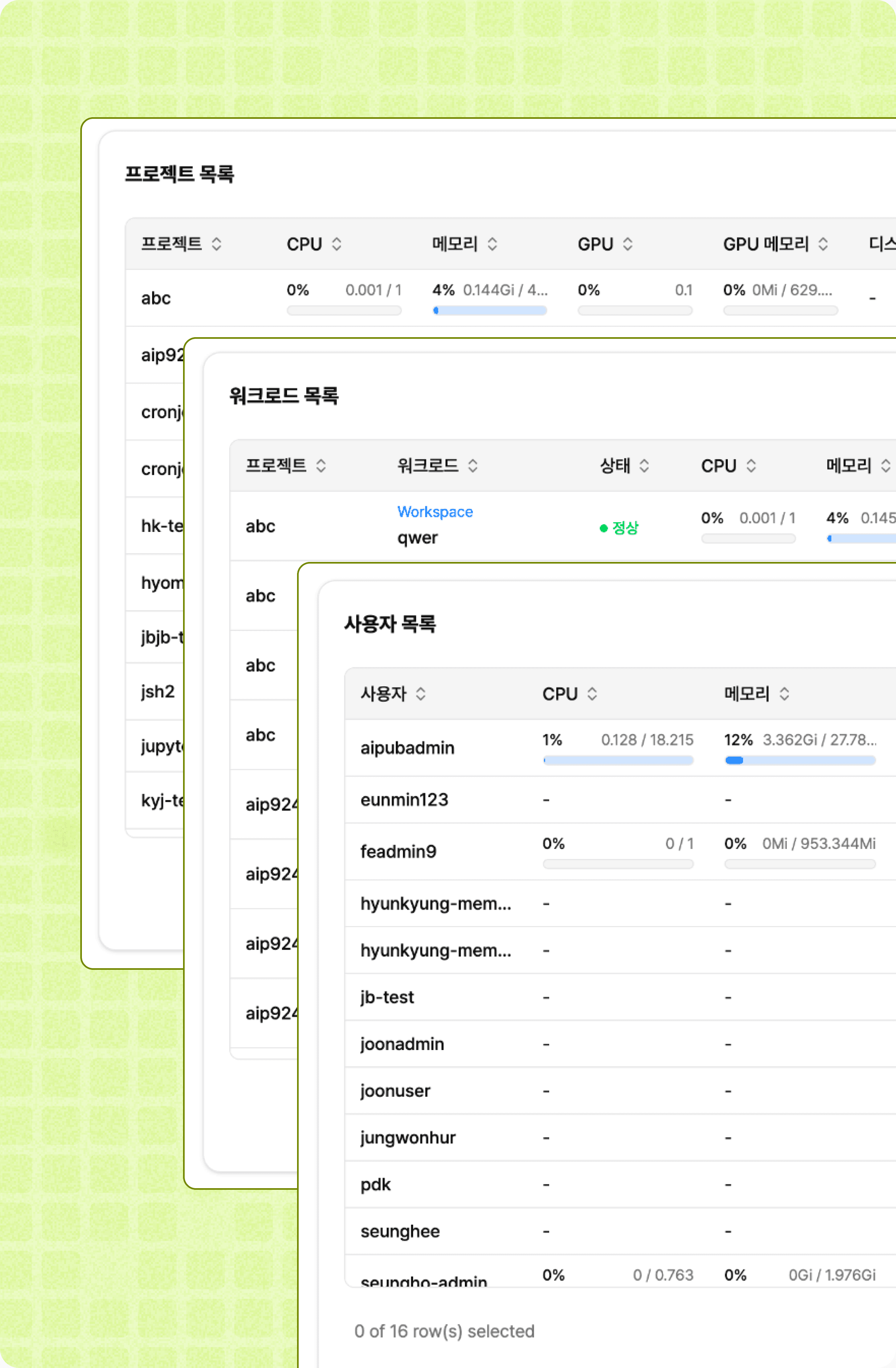
Task: Click 0 / 0.763 CPU value
Action: click(x=663, y=1275)
